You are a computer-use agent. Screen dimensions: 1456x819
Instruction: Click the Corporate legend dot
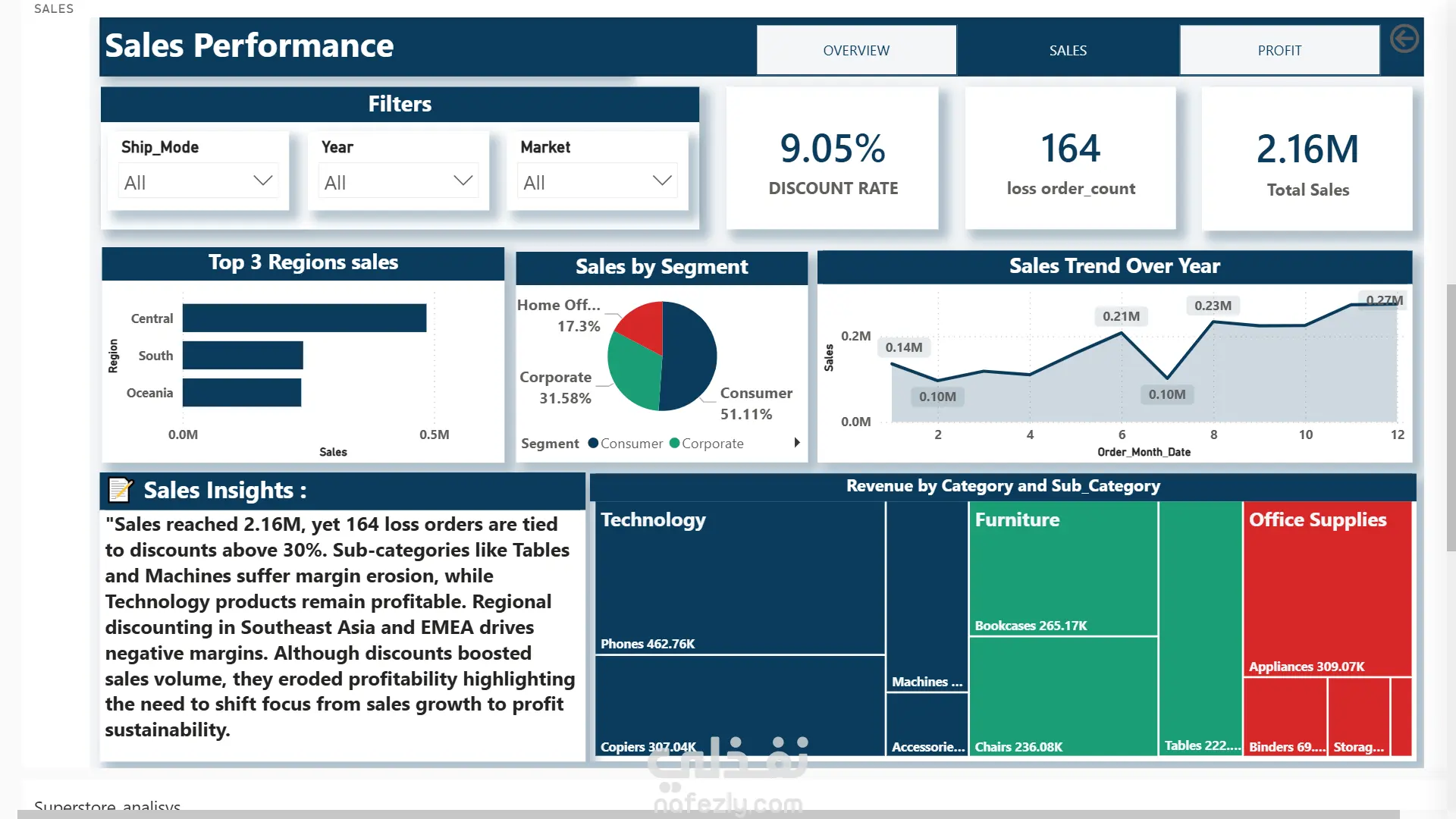[x=674, y=443]
